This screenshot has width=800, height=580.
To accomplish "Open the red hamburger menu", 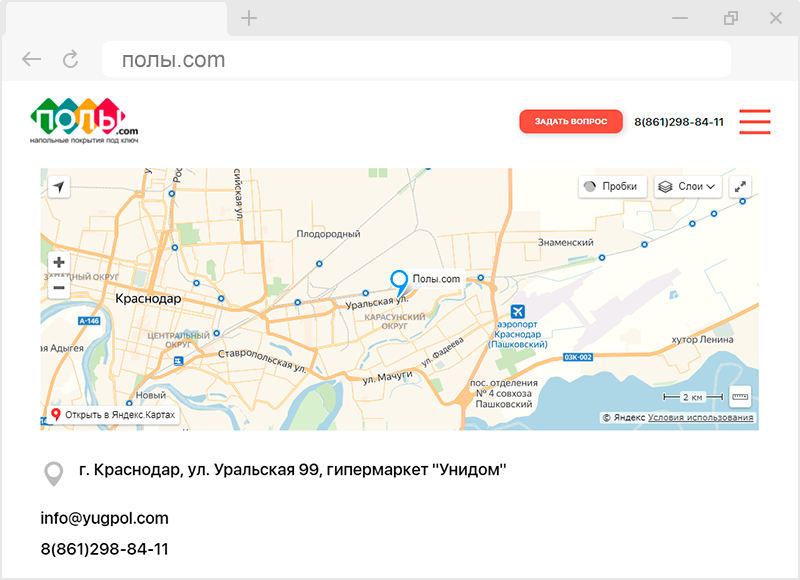I will pyautogui.click(x=755, y=121).
